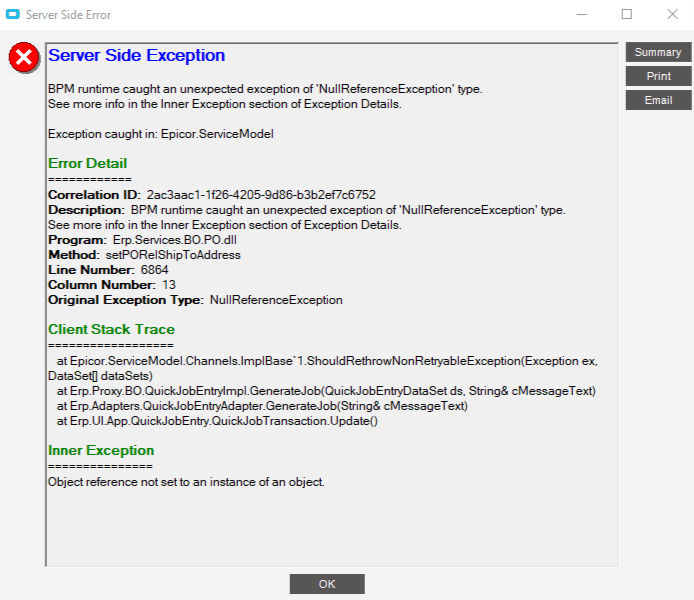This screenshot has height=600, width=694.
Task: Close the Server Side Error window
Action: (x=672, y=15)
